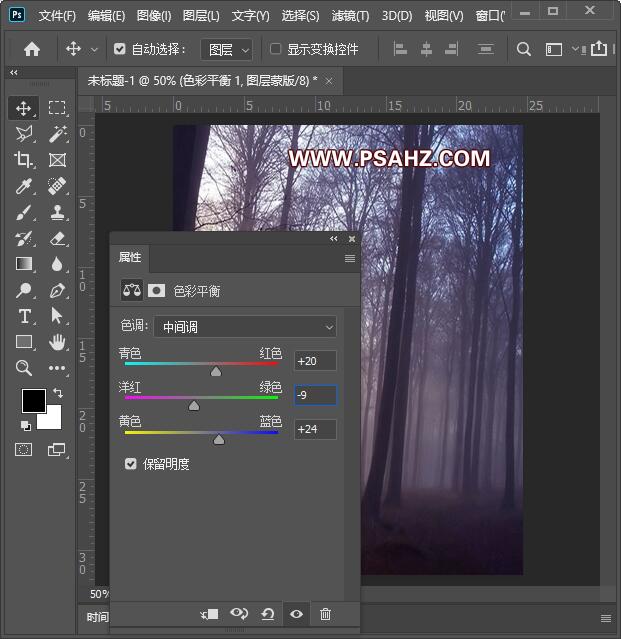Click the Share icon in options bar

point(599,48)
